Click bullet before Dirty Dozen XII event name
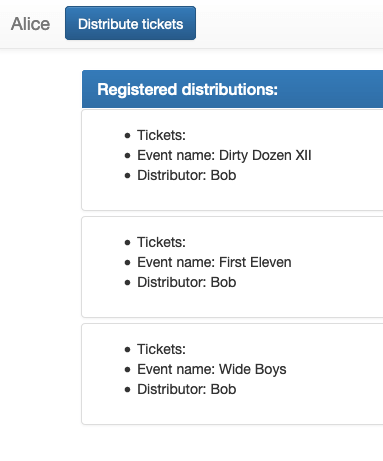This screenshot has width=383, height=461. pos(127,156)
